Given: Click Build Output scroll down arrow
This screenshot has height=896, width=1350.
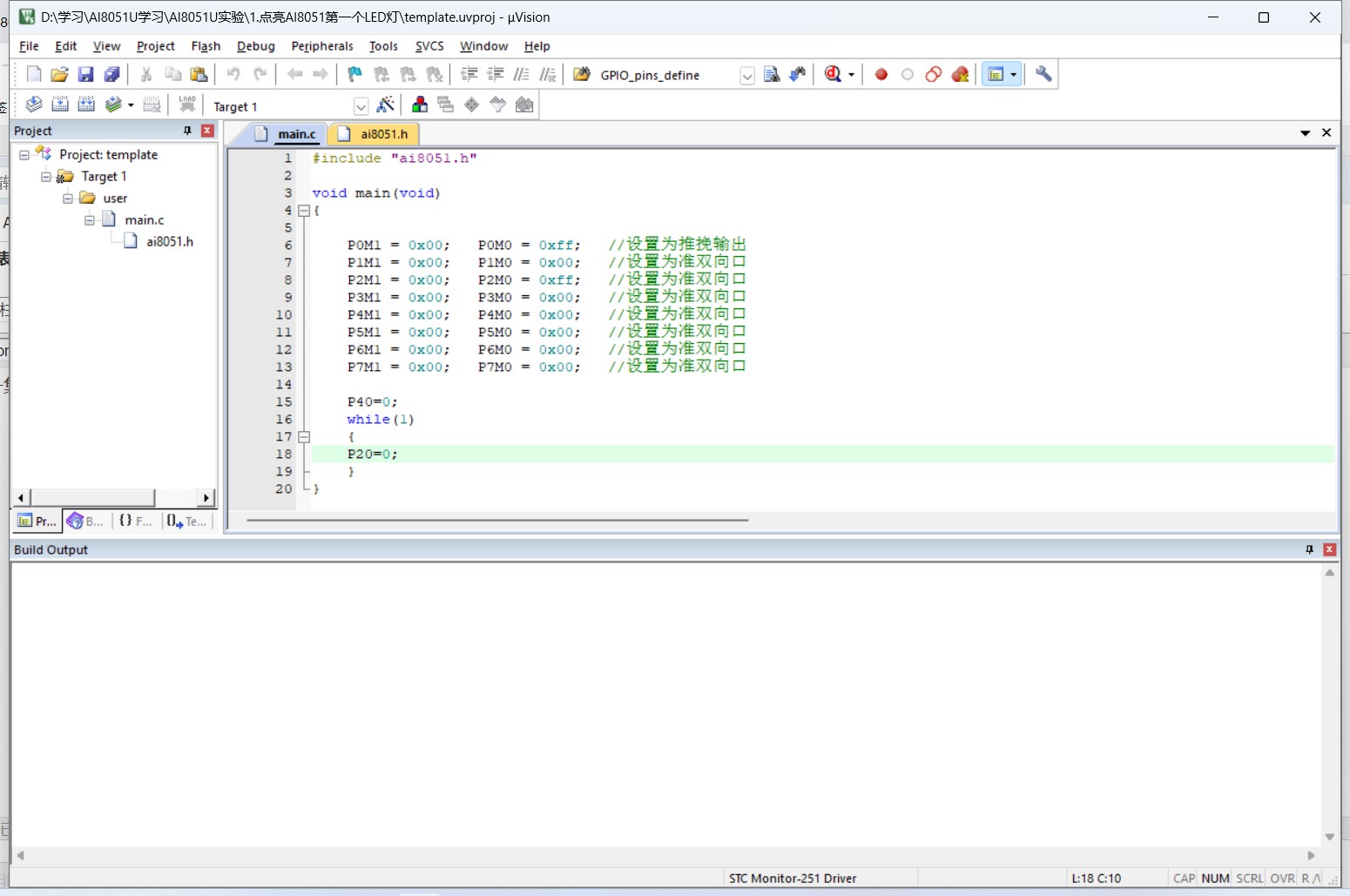Looking at the screenshot, I should [1329, 837].
